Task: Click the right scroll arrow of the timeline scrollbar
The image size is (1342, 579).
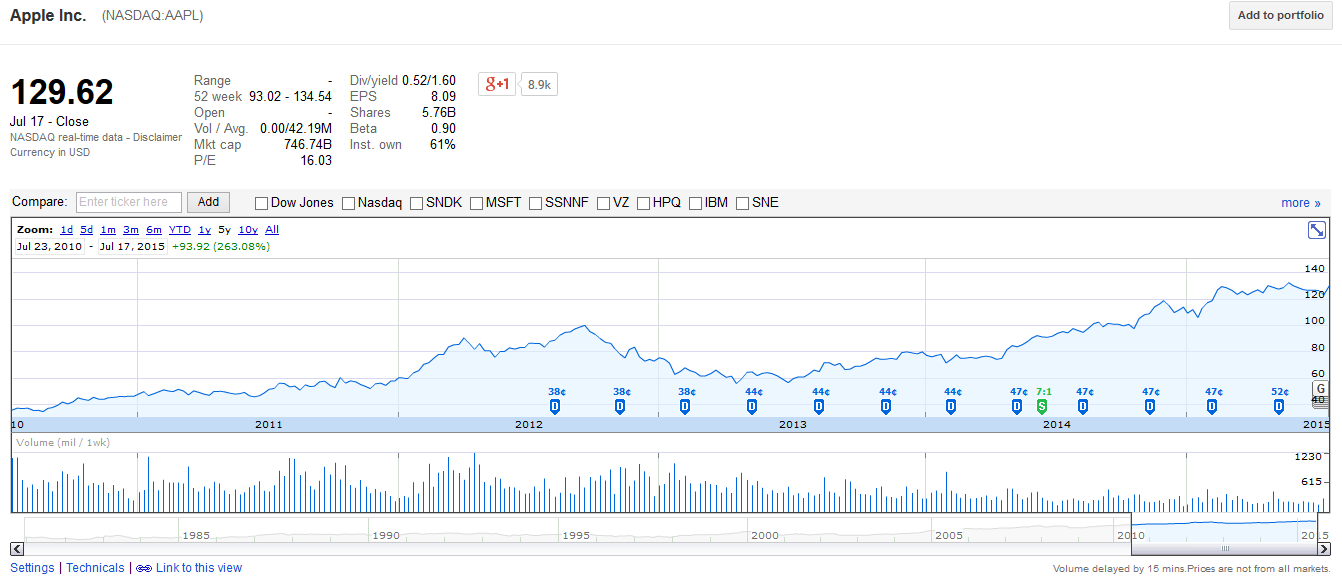Action: [1324, 549]
